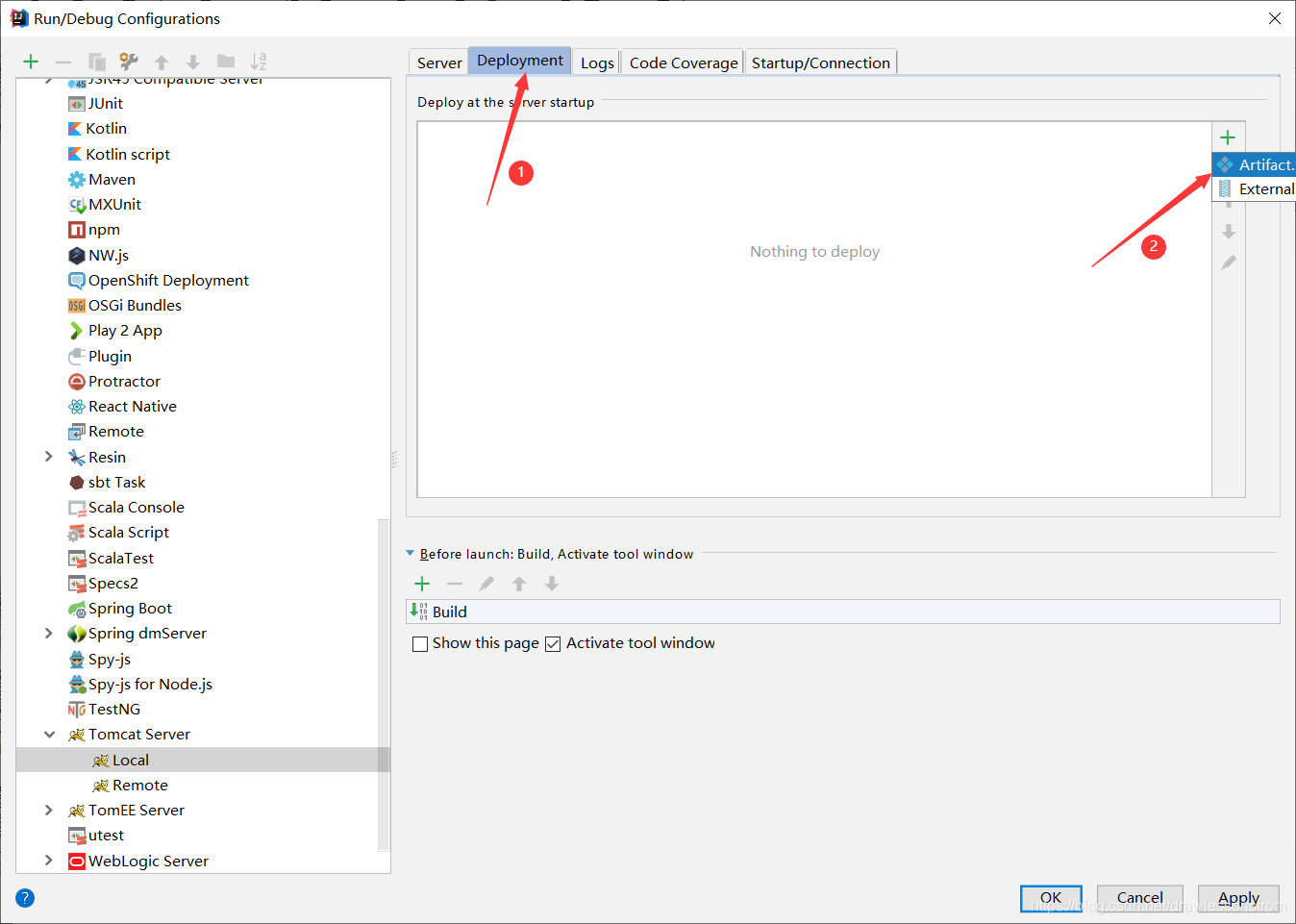Enable Show this page checkbox

pyautogui.click(x=420, y=644)
